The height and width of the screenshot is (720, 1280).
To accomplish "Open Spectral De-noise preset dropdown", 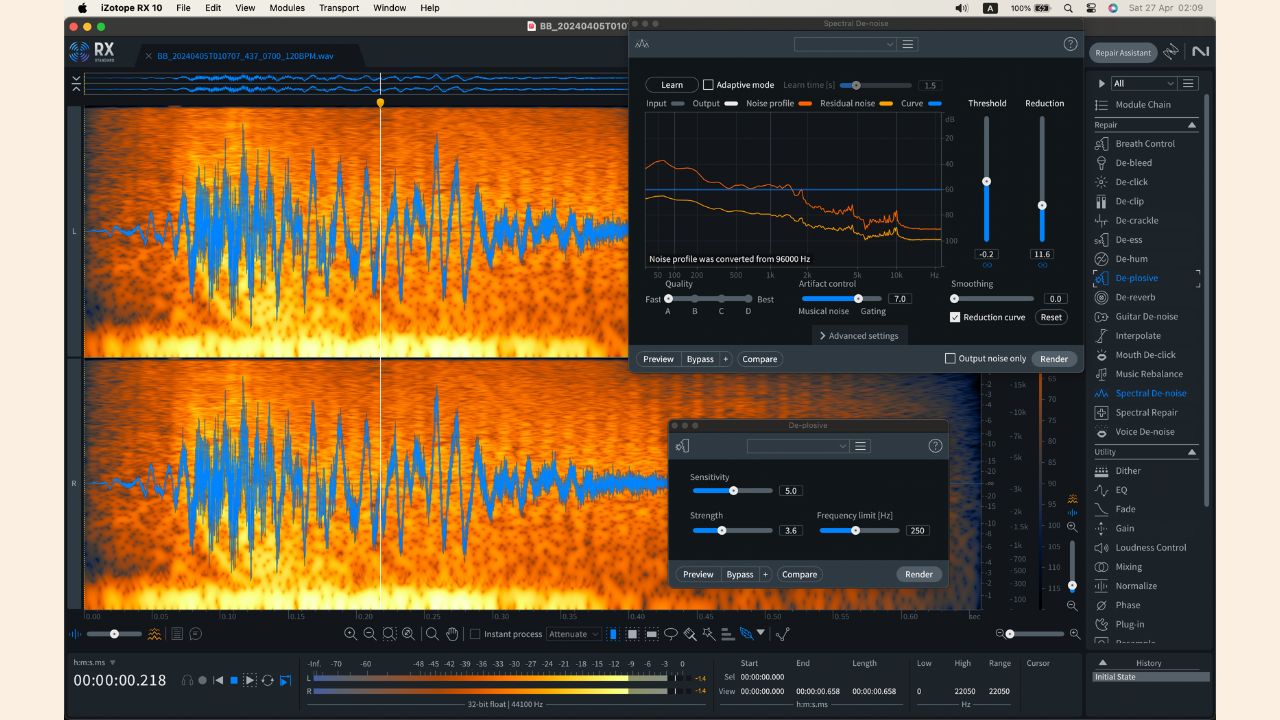I will coord(845,44).
